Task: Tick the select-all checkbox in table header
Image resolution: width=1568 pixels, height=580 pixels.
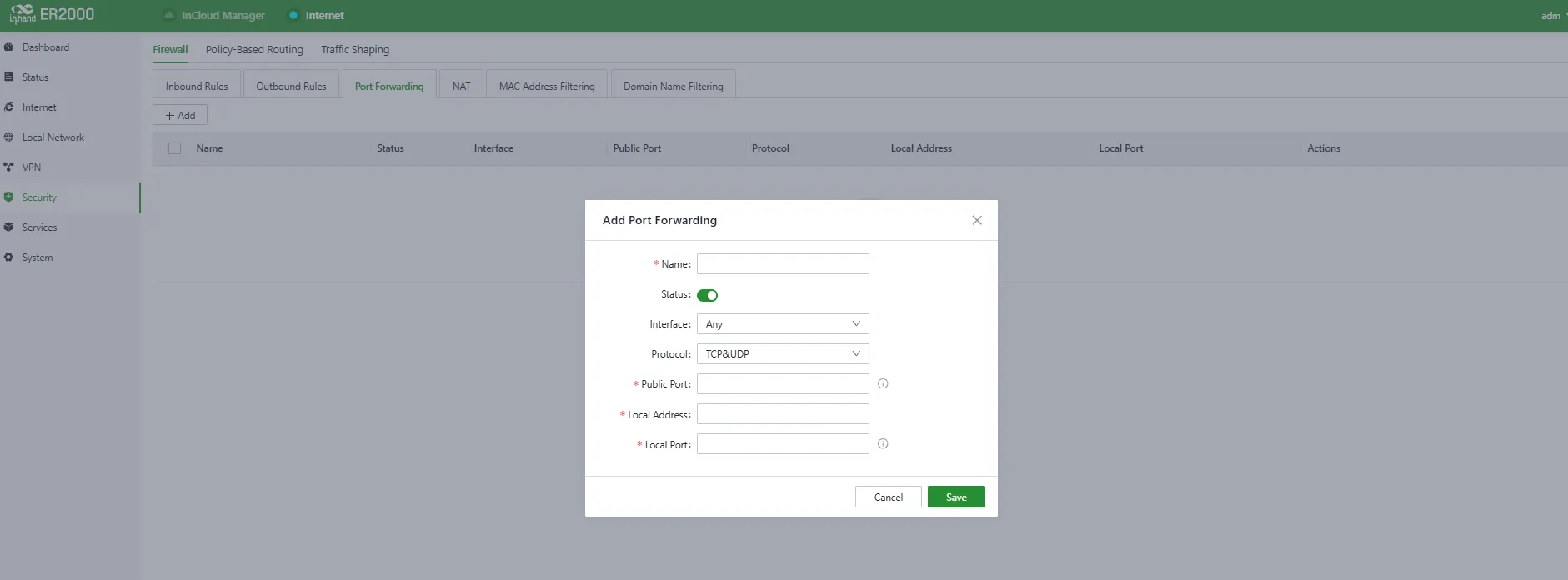Action: pos(174,148)
